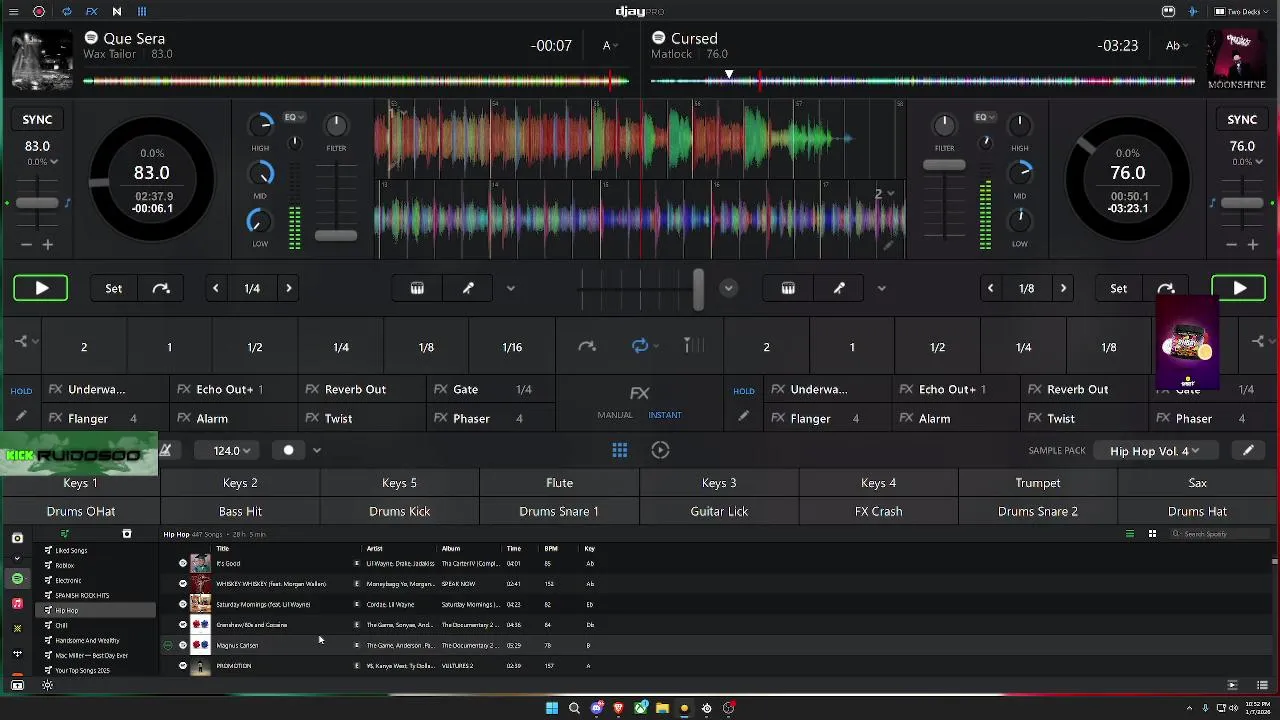Select Spotify source in library sidebar

click(x=17, y=579)
